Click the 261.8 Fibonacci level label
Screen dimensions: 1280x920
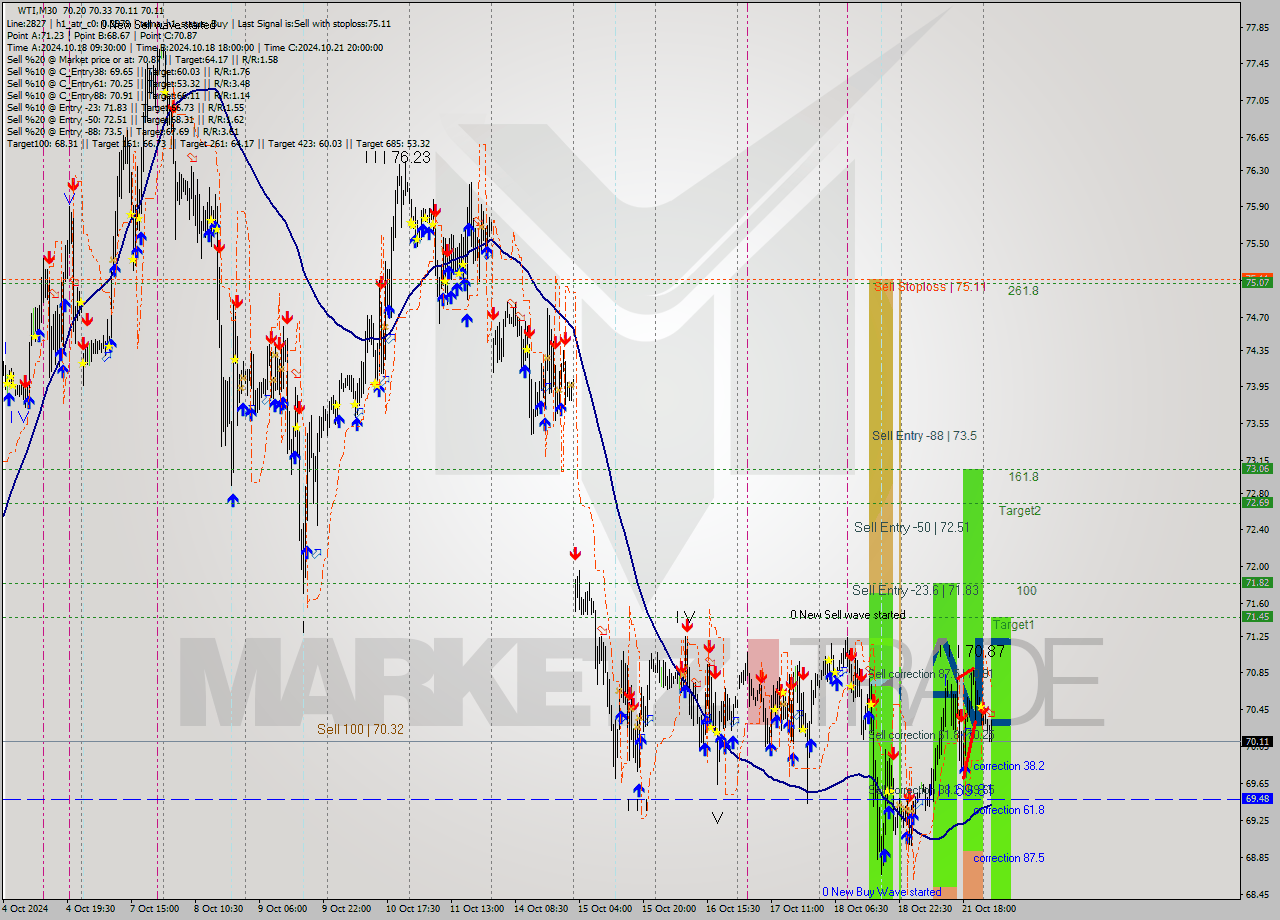click(x=1023, y=291)
